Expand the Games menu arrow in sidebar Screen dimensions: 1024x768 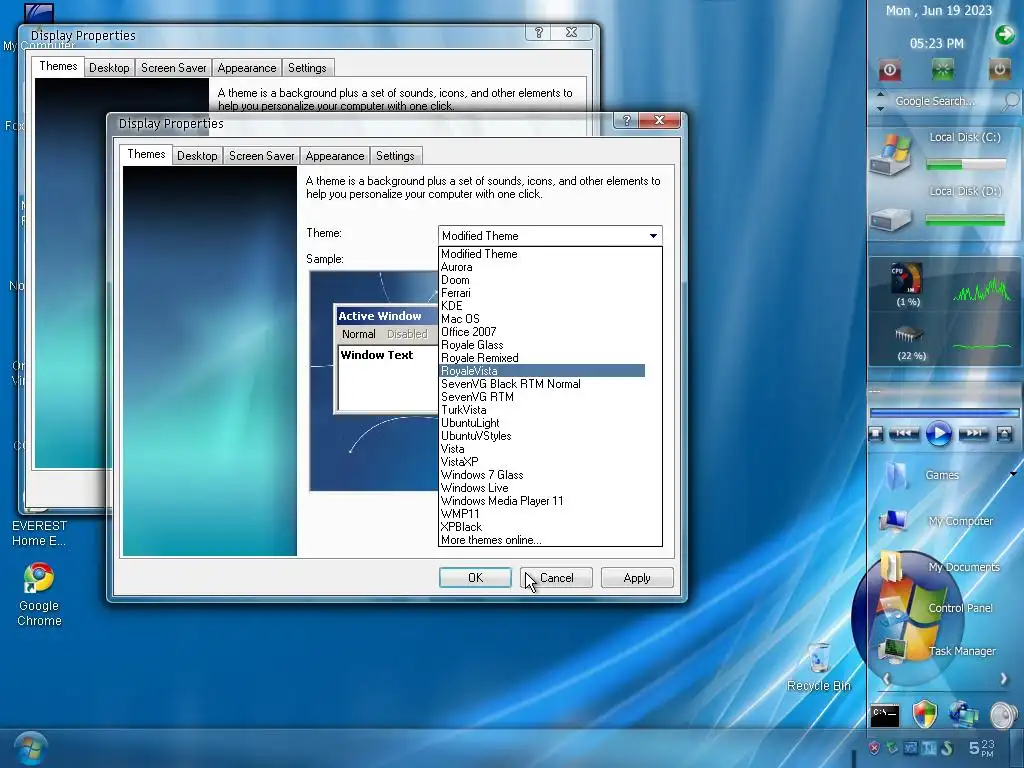1014,473
